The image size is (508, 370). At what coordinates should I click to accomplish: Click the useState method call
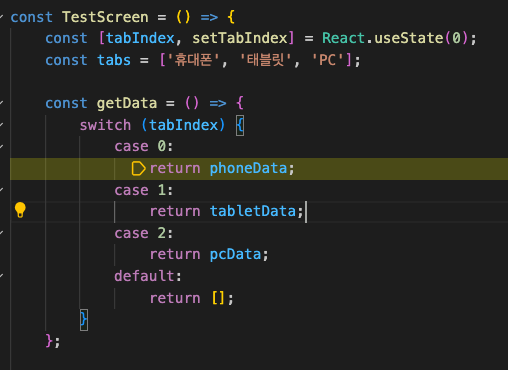[x=409, y=38]
